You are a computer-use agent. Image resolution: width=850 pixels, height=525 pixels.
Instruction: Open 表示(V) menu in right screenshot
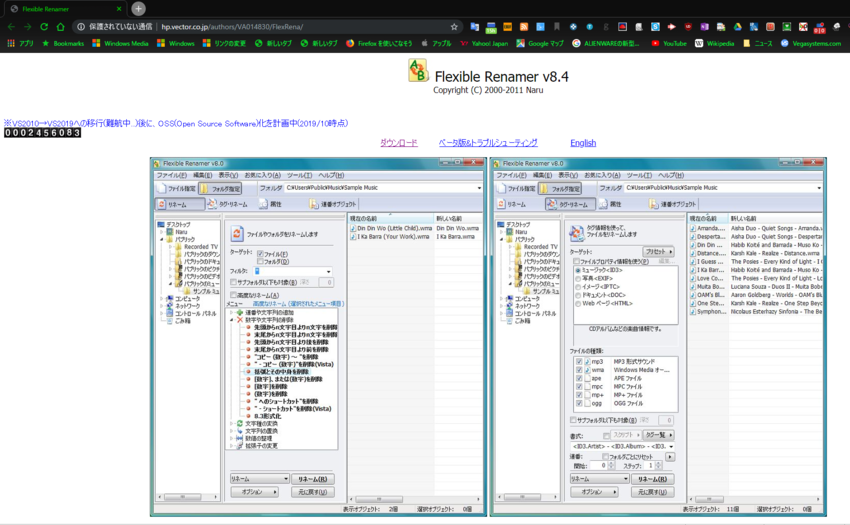[568, 175]
